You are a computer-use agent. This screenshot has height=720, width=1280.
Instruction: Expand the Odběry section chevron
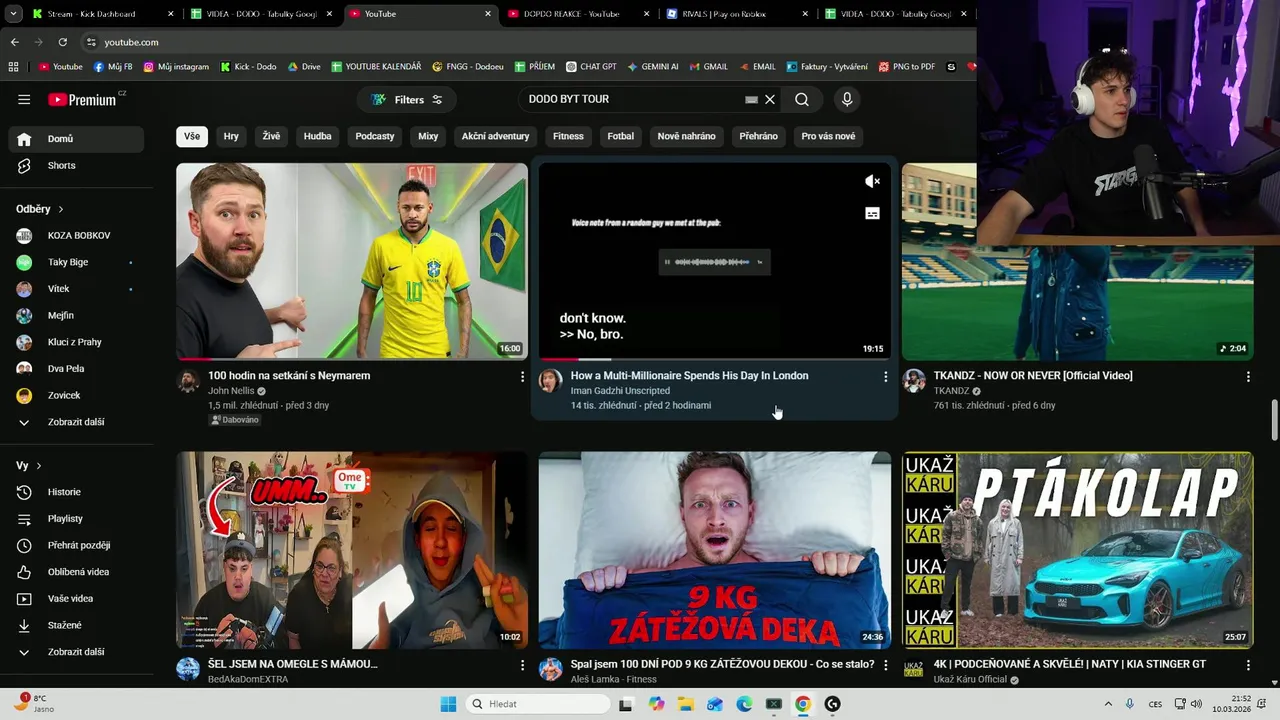click(x=60, y=210)
